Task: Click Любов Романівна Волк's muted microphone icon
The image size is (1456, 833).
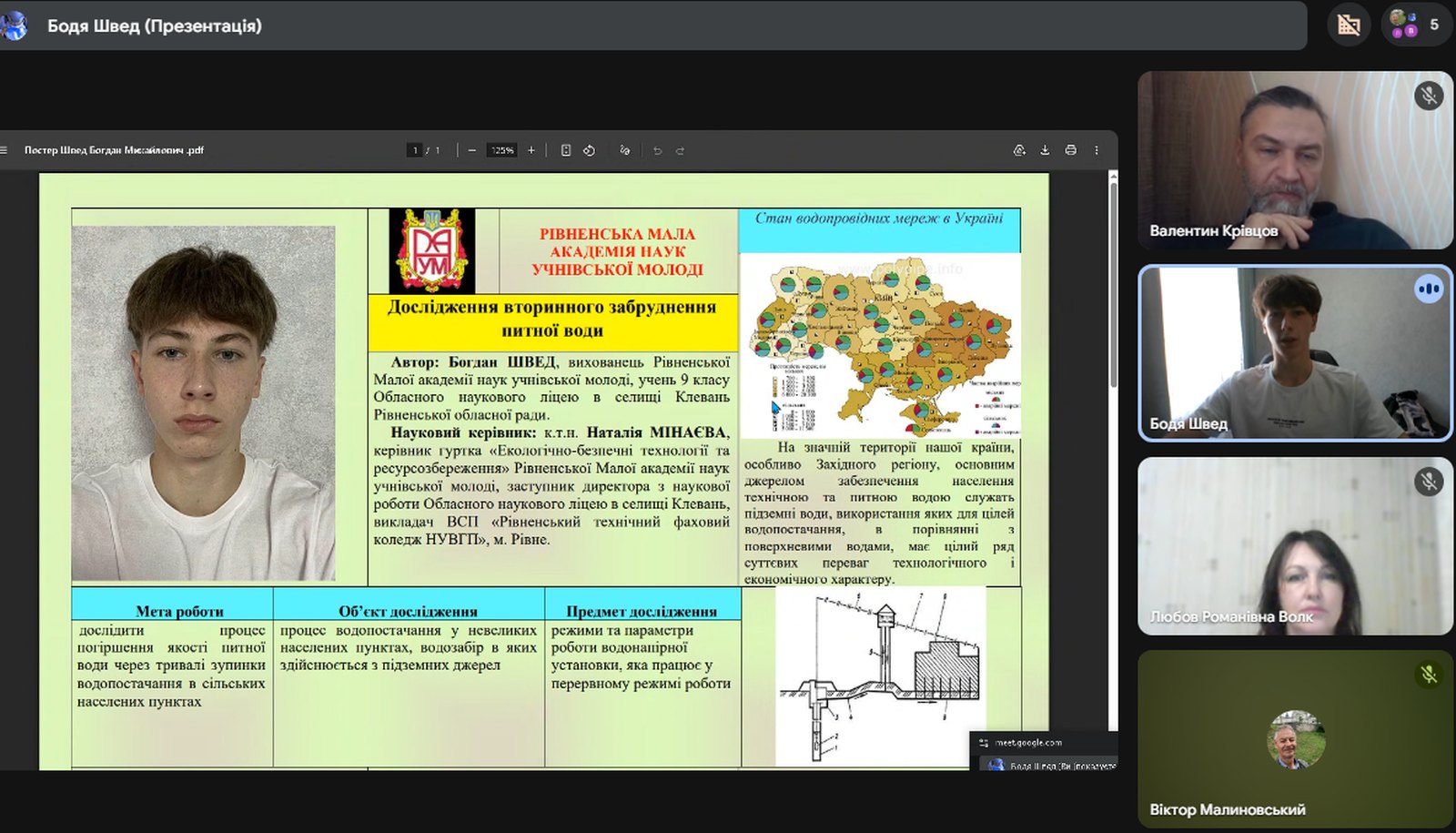Action: (1429, 481)
